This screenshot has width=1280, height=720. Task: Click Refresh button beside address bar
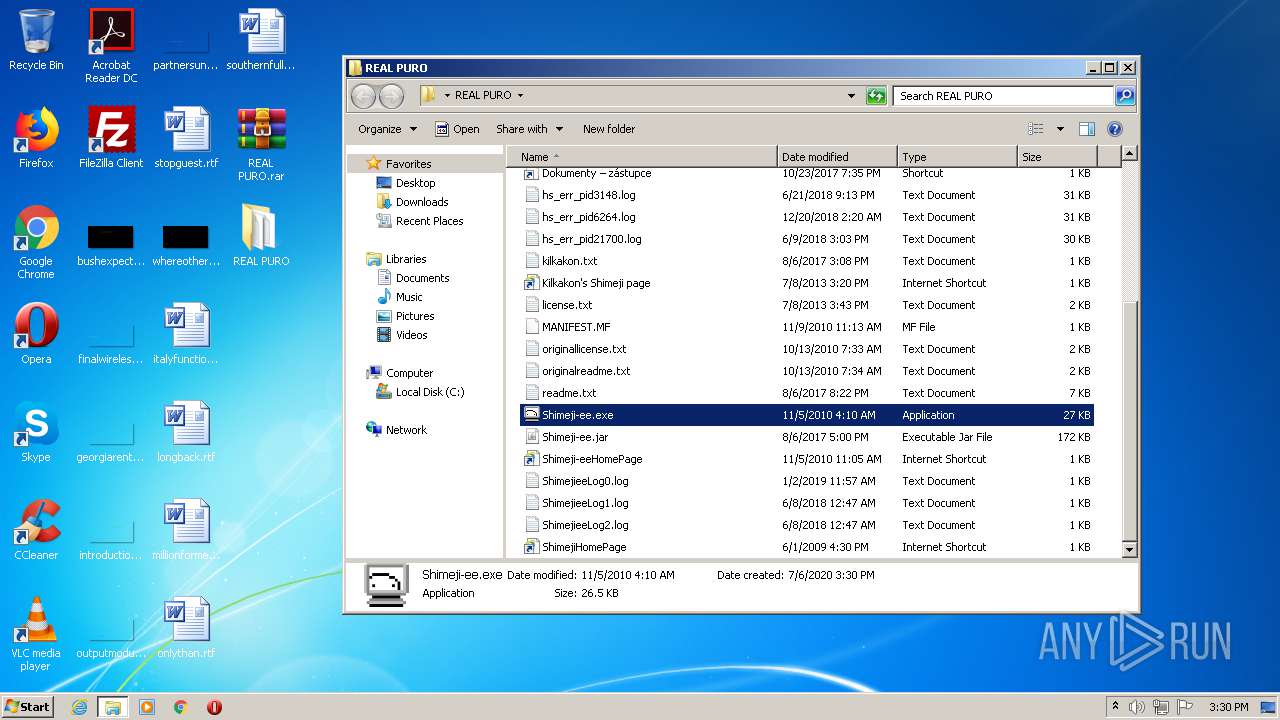pos(876,96)
